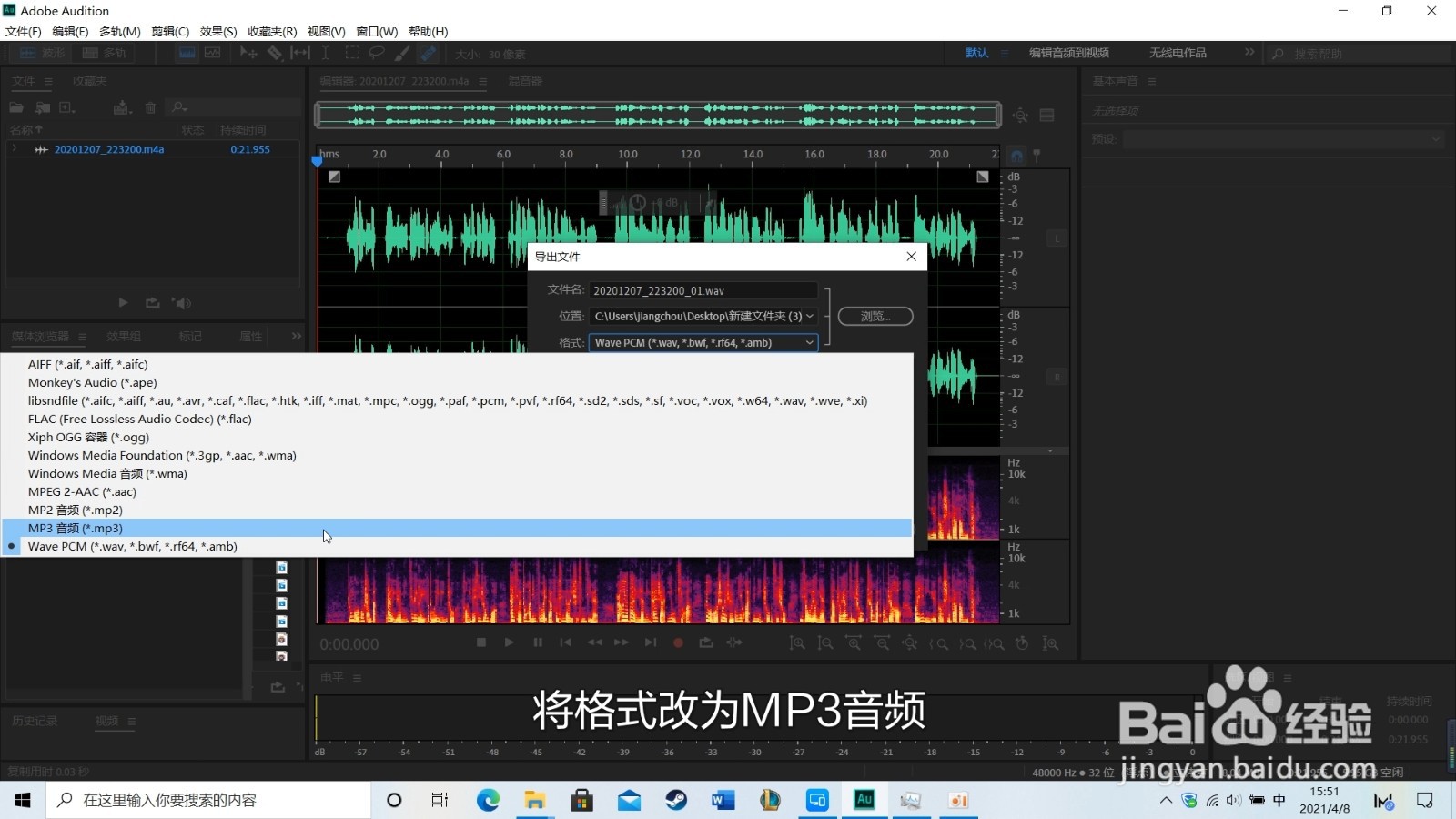Click Zoom Out Full icon
The height and width of the screenshot is (819, 1456).
(x=910, y=643)
